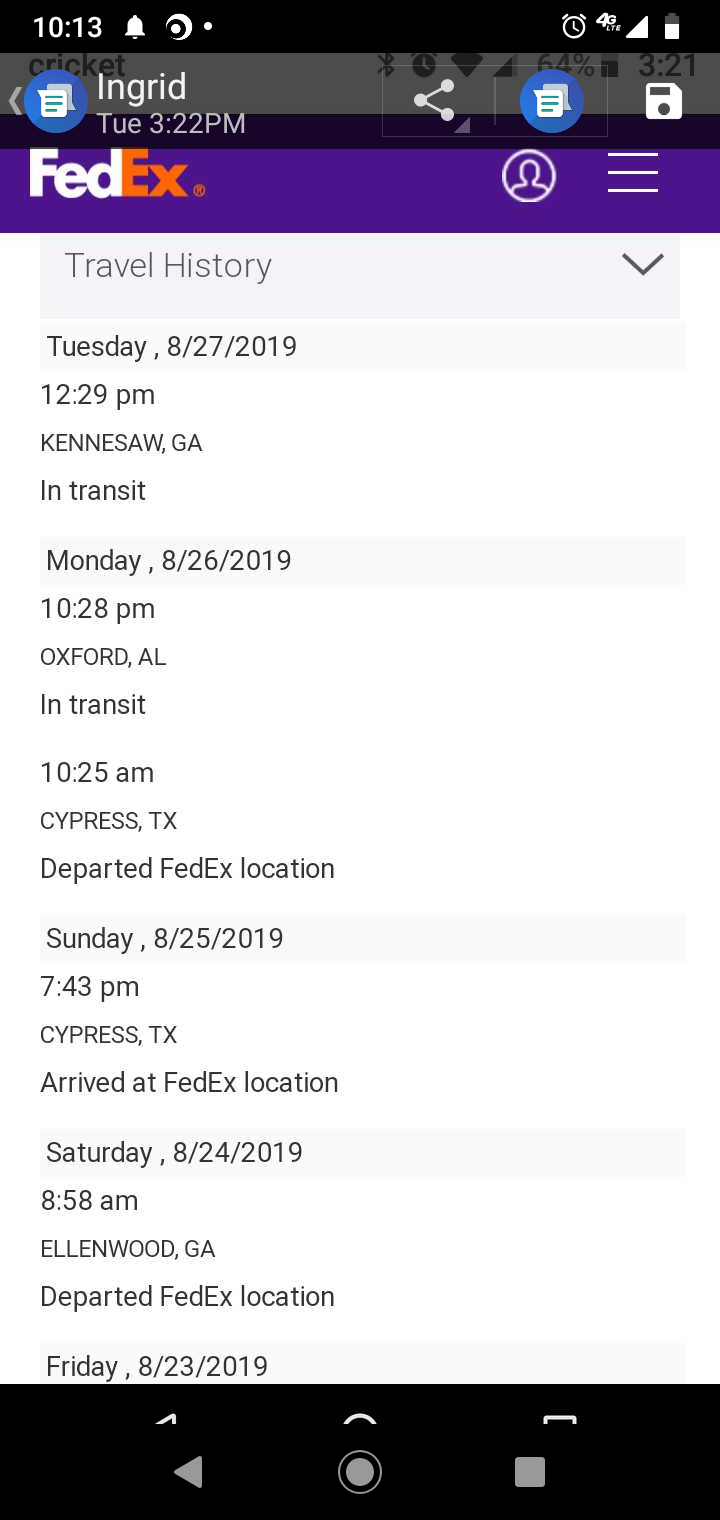Viewport: 720px width, 1520px height.
Task: Tap the Ingrid conversation title
Action: point(141,88)
